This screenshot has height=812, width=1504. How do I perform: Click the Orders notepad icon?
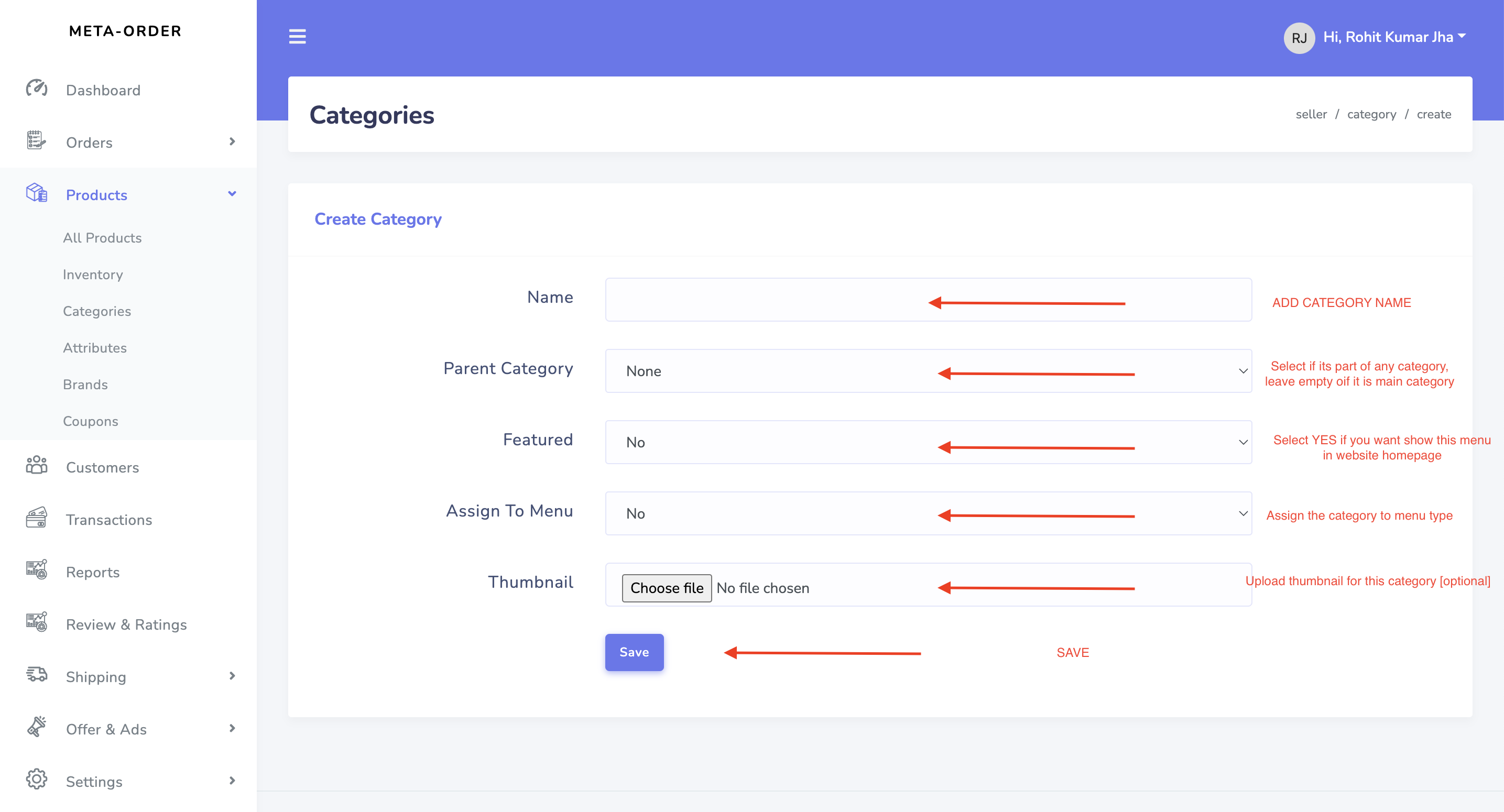pyautogui.click(x=36, y=141)
